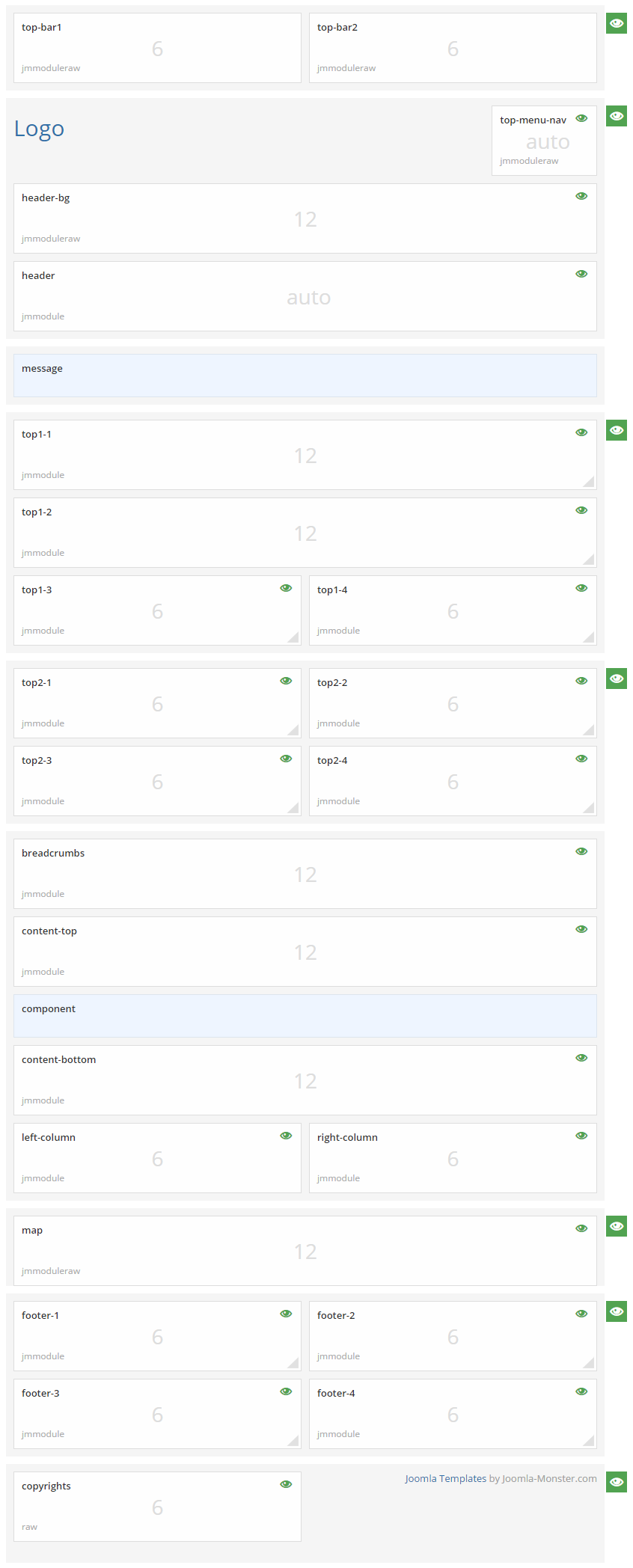This screenshot has height=1568, width=633.
Task: Click the resize corner of footer-3
Action: pyautogui.click(x=294, y=1442)
